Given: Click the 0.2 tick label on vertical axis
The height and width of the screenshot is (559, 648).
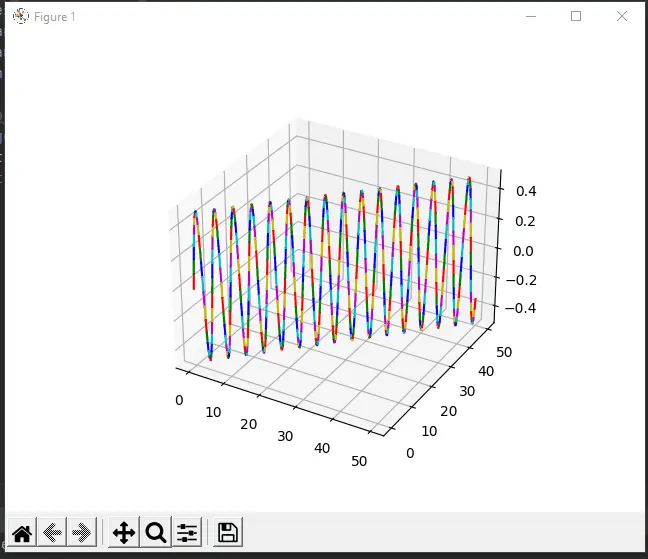Looking at the screenshot, I should [528, 221].
